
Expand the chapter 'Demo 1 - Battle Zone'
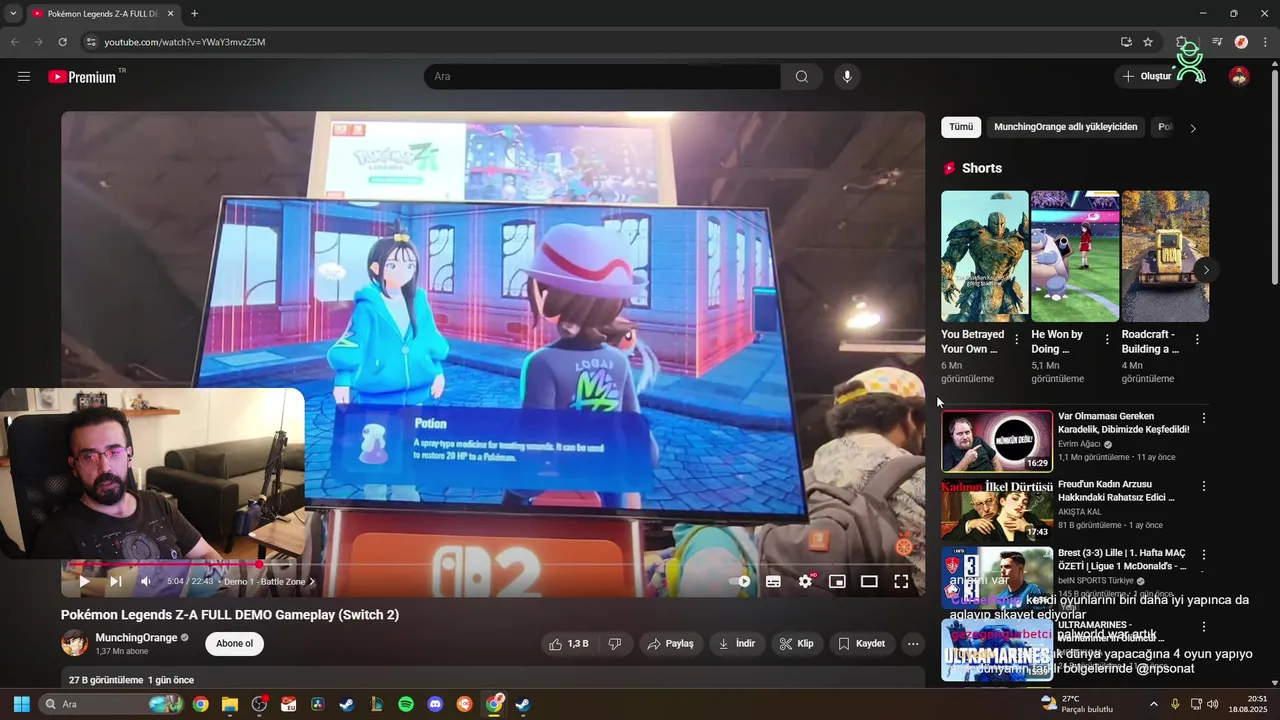269,581
